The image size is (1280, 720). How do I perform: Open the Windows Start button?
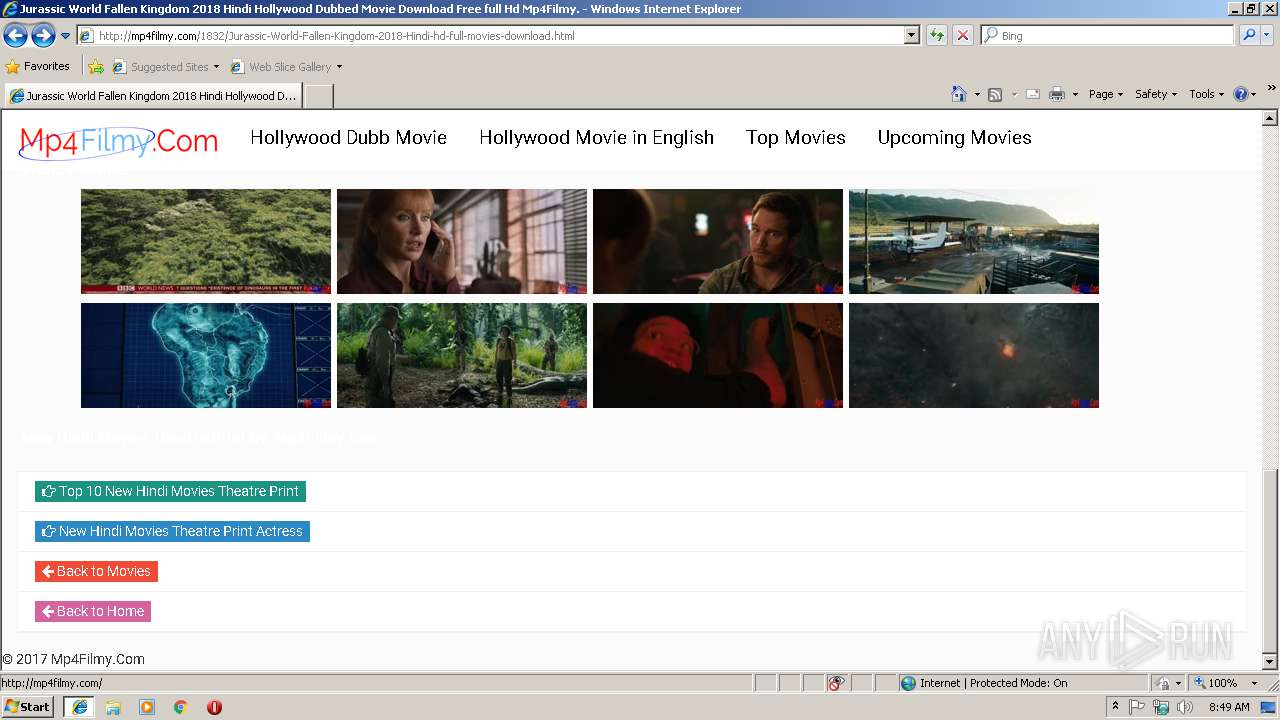click(28, 706)
